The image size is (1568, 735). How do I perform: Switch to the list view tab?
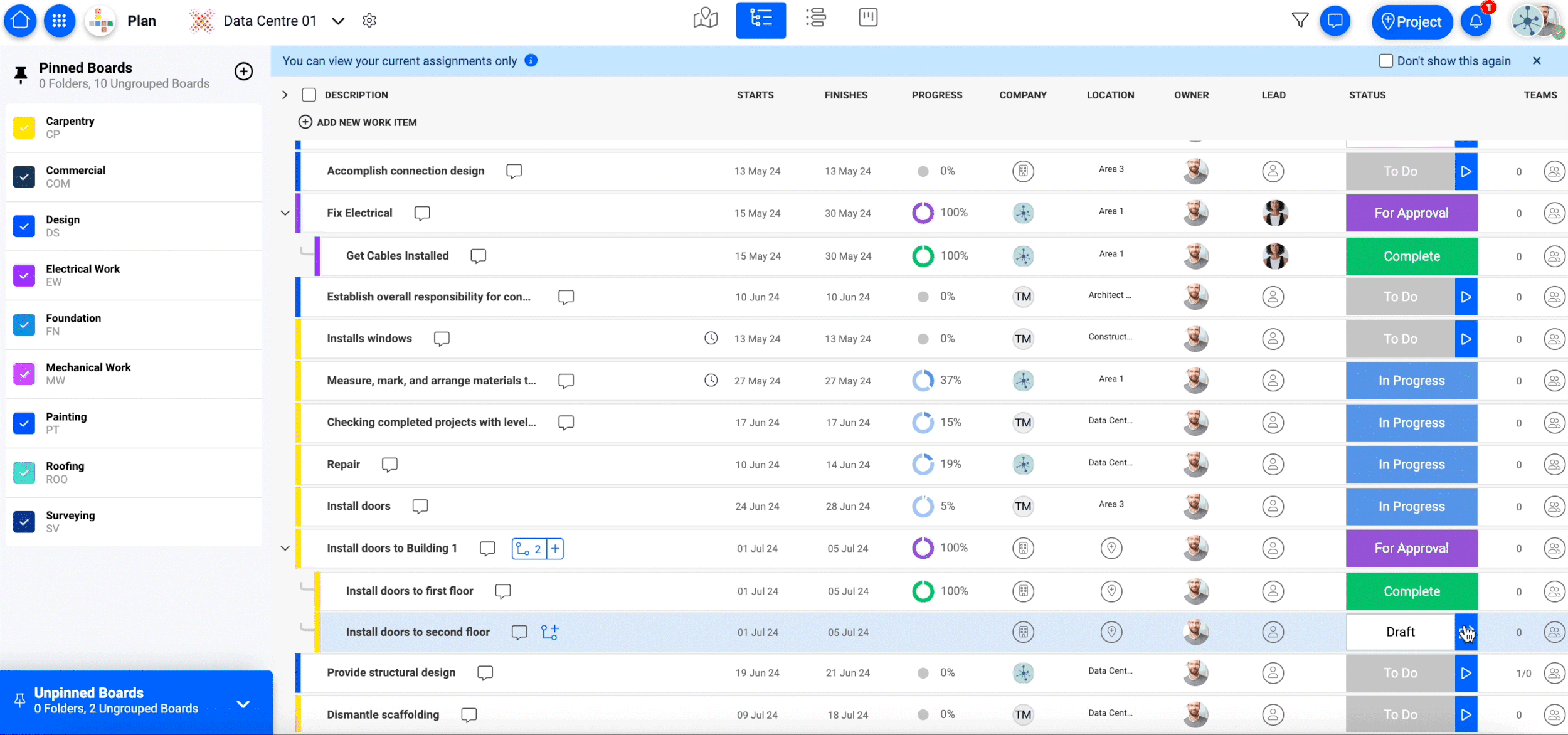coord(815,19)
